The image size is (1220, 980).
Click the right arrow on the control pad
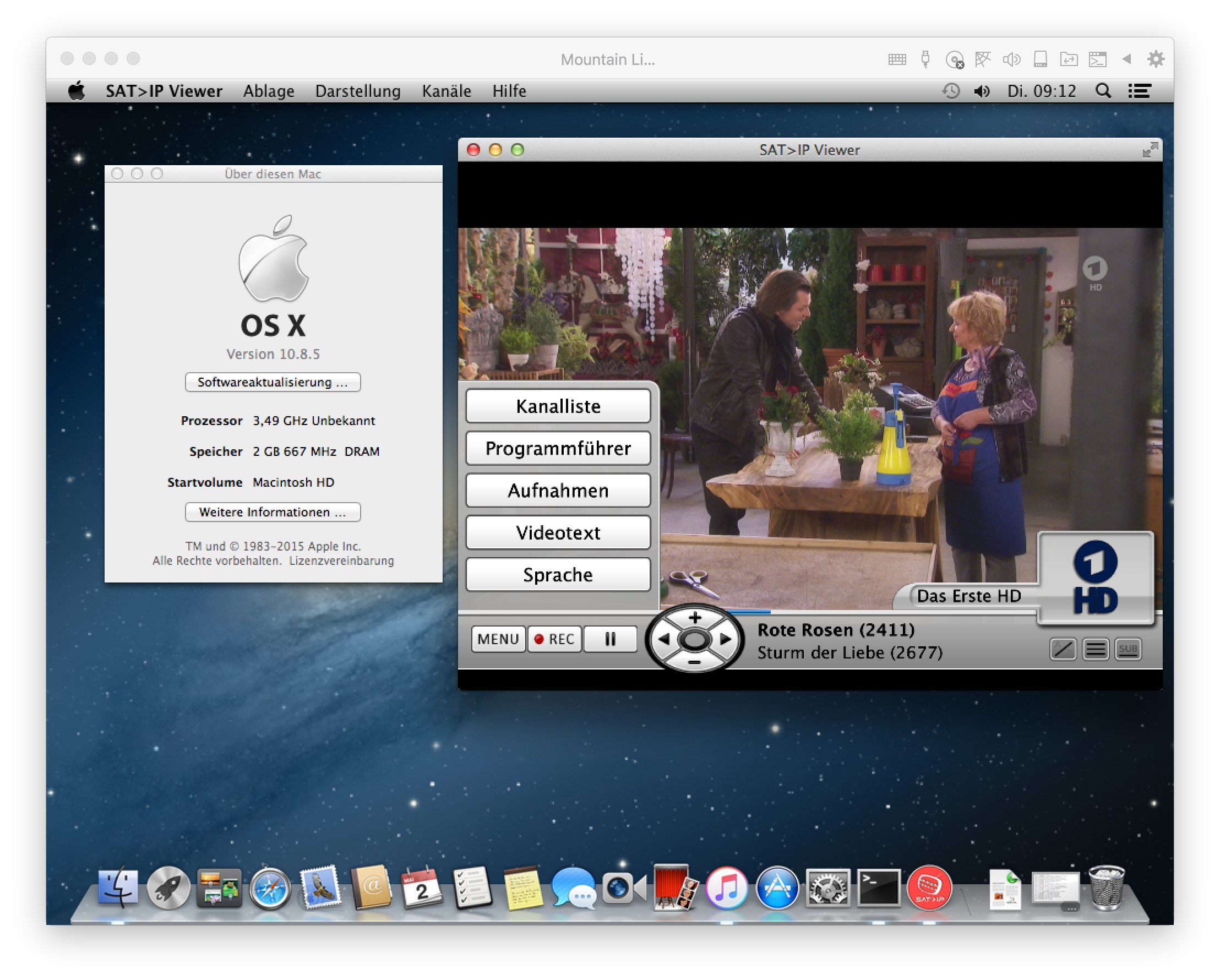point(726,639)
